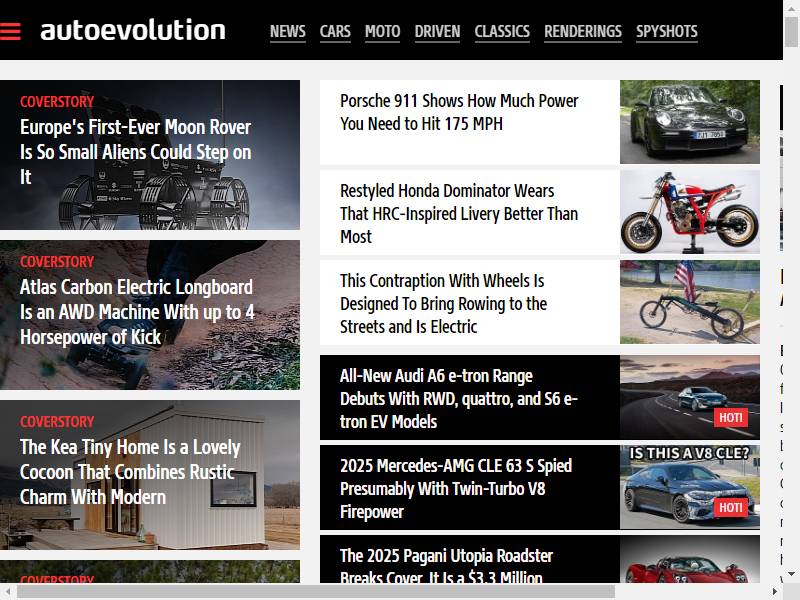Select the SPYSHOTS navigation item
The image size is (800, 600).
click(667, 32)
